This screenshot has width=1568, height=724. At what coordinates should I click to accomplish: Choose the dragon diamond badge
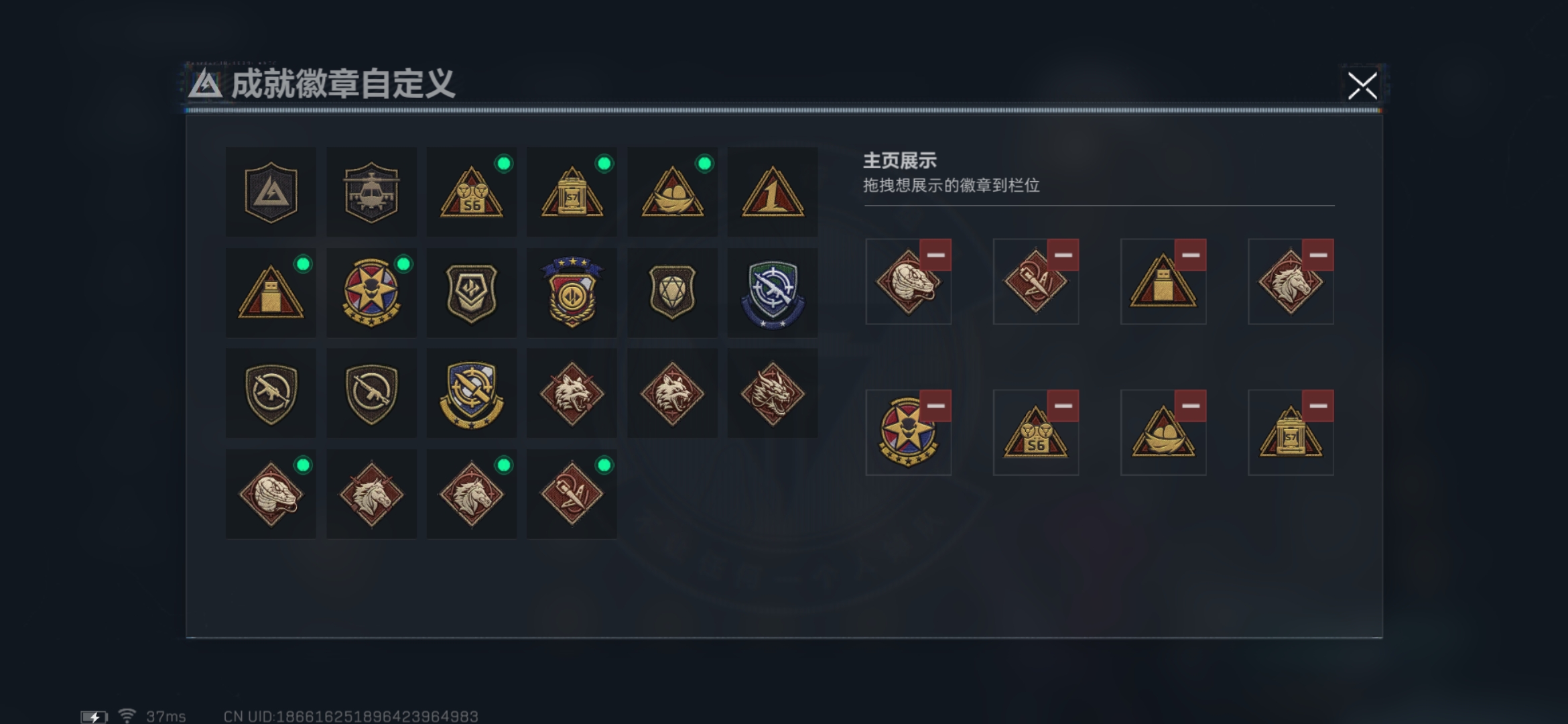click(773, 394)
